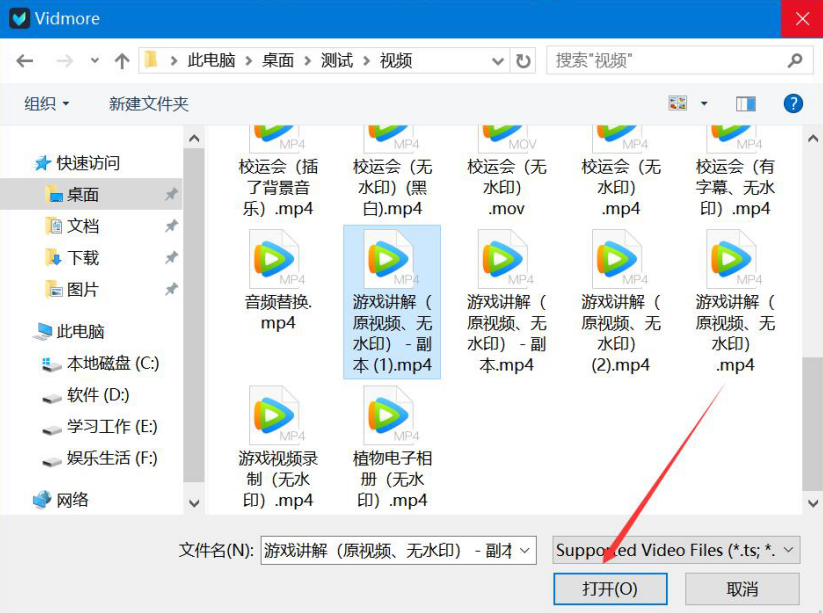The width and height of the screenshot is (823, 613).
Task: Select 此电脑 in the address path
Action: [212, 60]
